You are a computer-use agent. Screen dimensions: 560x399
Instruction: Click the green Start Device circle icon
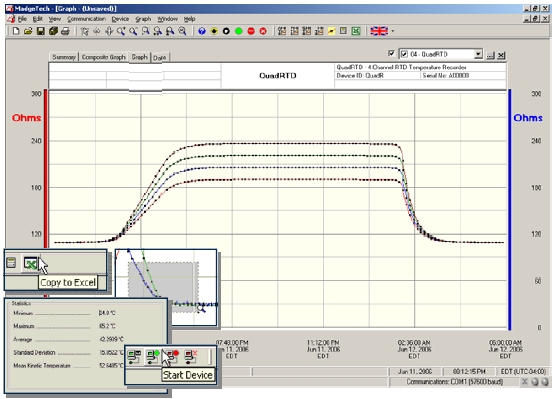[239, 31]
